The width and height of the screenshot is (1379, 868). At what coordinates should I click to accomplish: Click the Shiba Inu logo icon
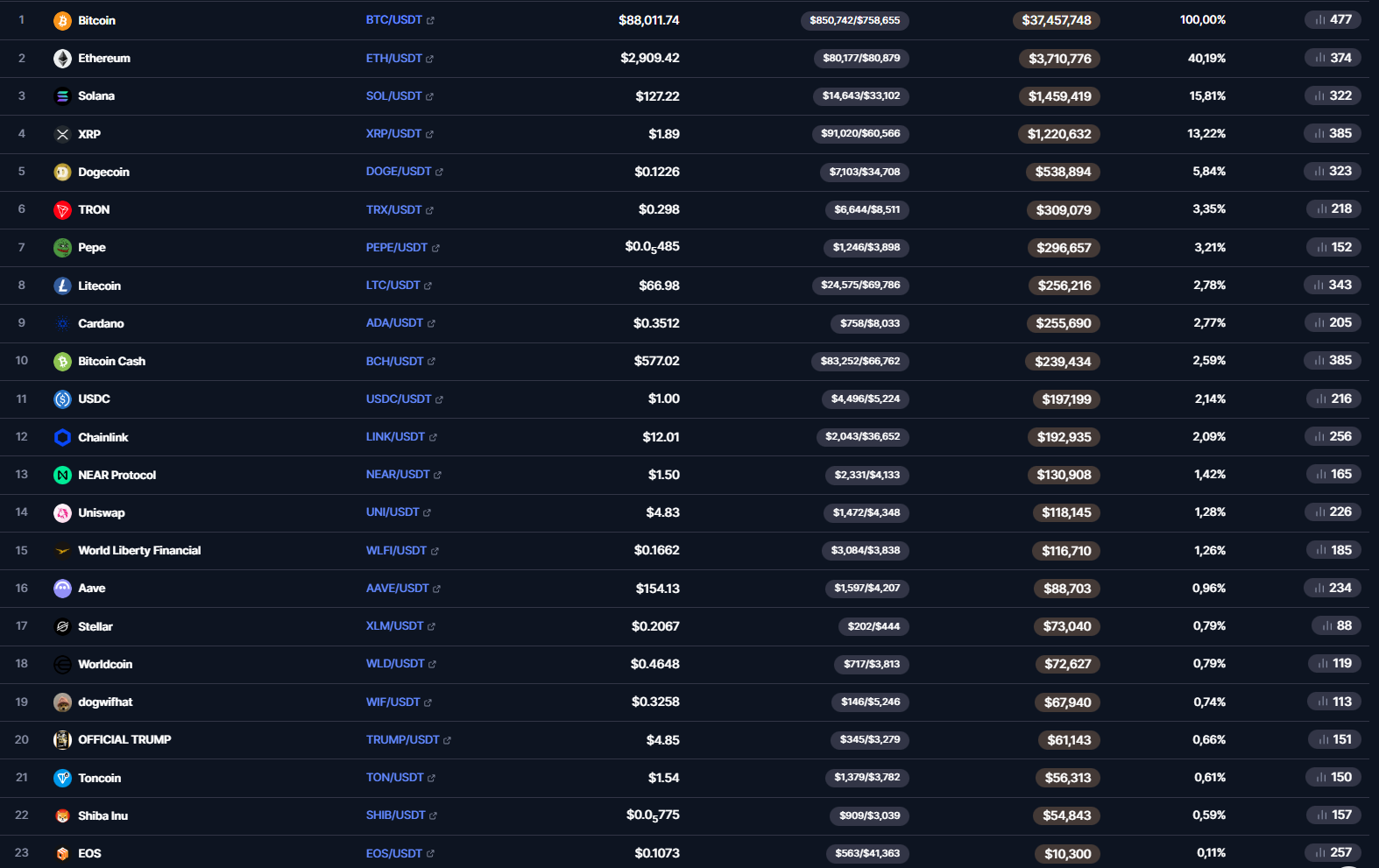[62, 816]
